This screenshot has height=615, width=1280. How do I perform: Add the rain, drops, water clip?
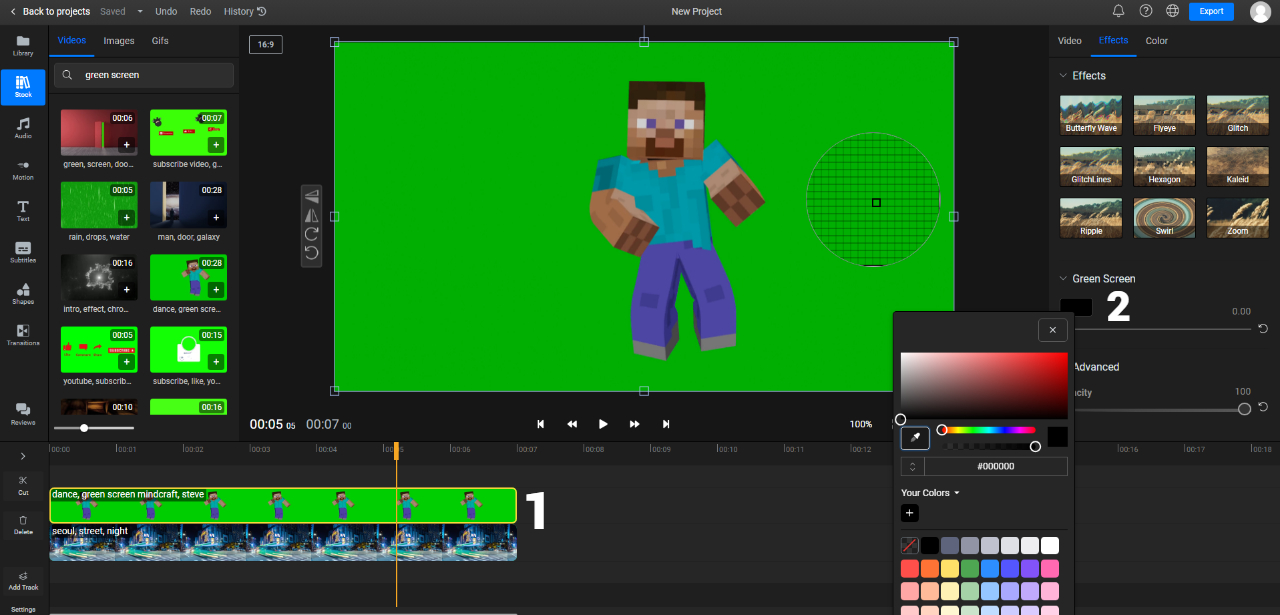(x=126, y=218)
